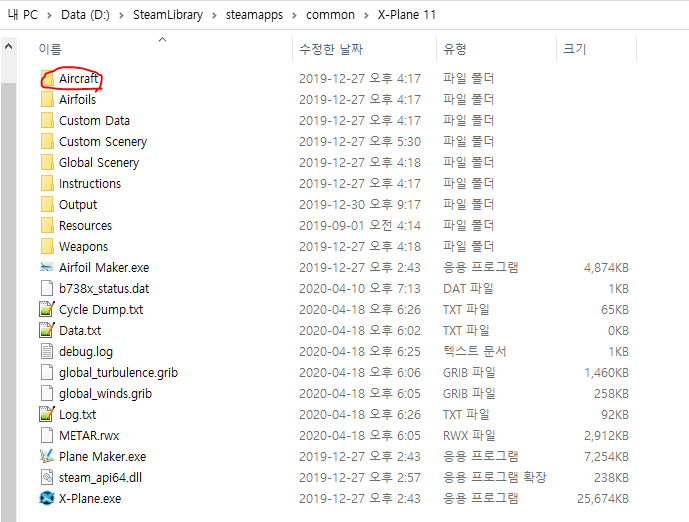Screen dimensions: 689x522
Task: Select file name steam_api64.dll
Action: coord(101,478)
